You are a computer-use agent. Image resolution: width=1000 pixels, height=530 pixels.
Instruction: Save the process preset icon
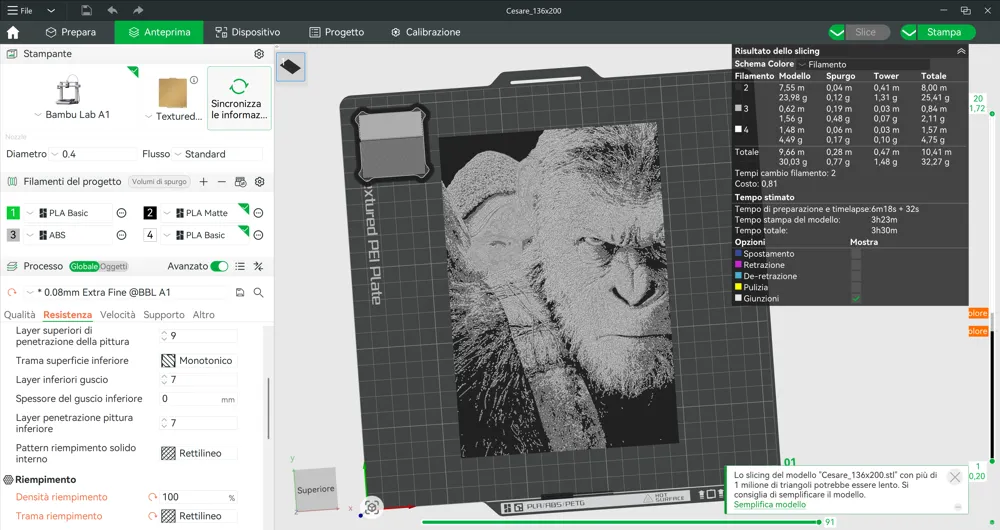coord(240,292)
